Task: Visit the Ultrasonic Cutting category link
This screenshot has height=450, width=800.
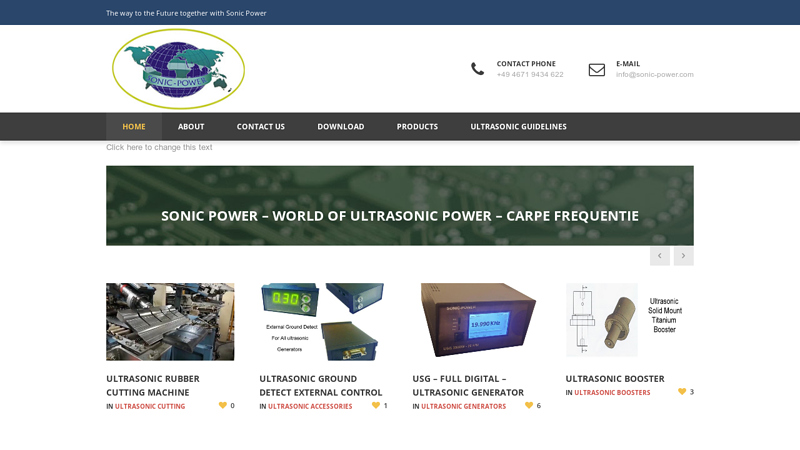Action: click(x=150, y=407)
